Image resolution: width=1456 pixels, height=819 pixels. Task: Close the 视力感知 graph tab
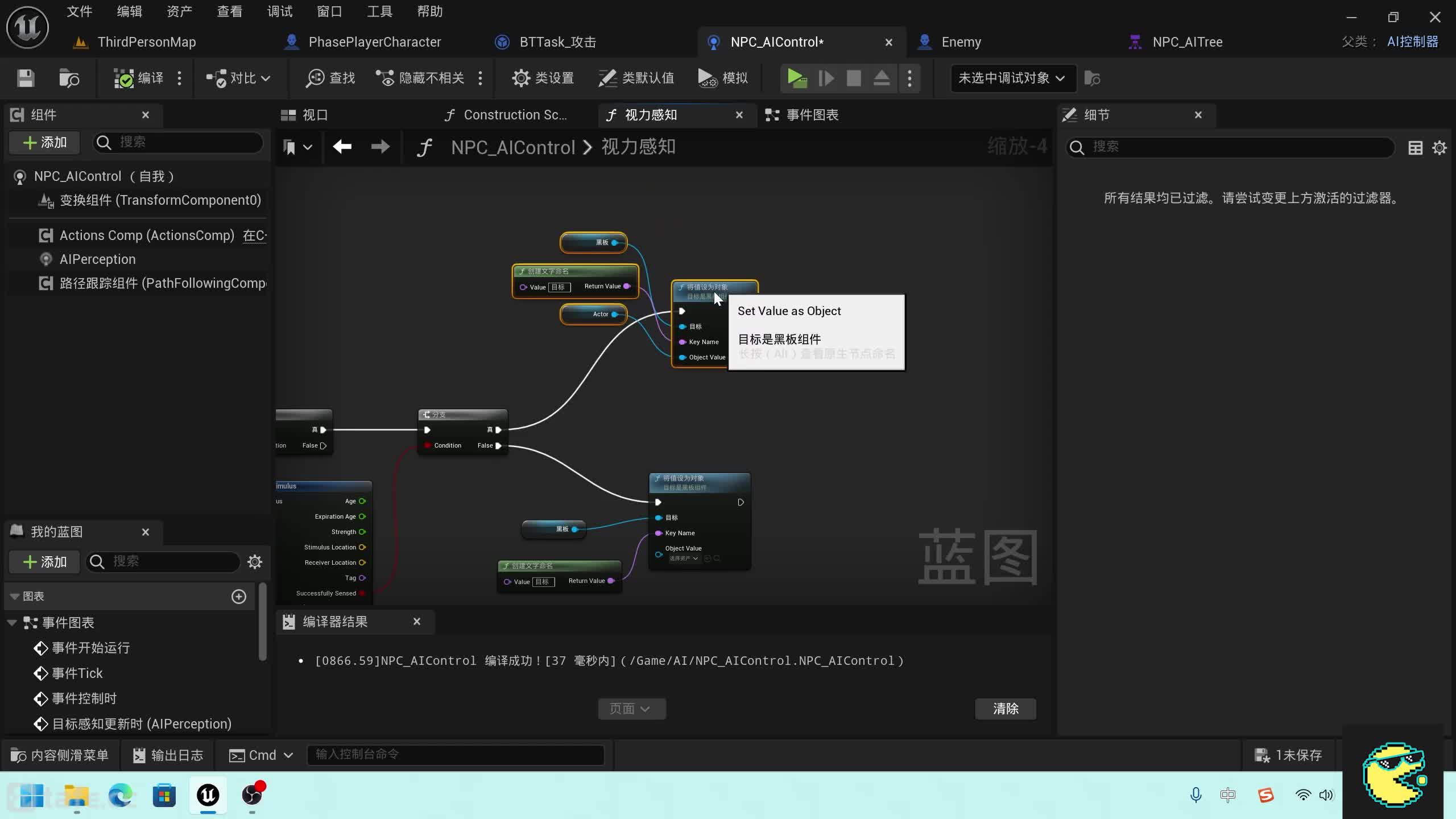[739, 115]
